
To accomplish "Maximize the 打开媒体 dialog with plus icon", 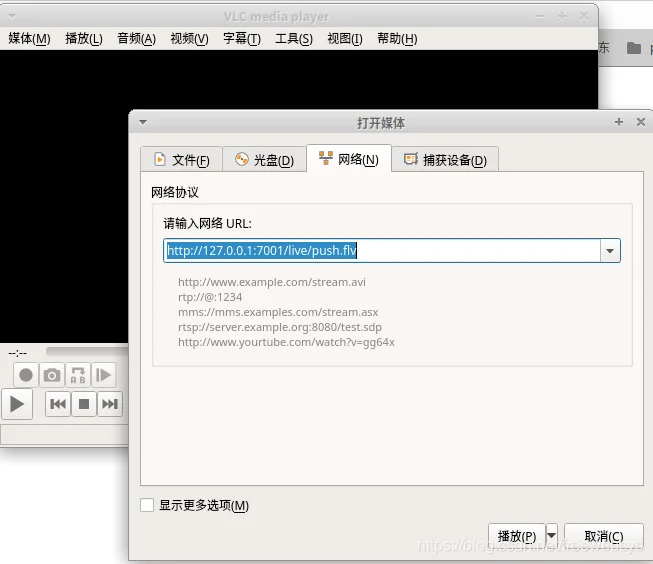I will [619, 122].
